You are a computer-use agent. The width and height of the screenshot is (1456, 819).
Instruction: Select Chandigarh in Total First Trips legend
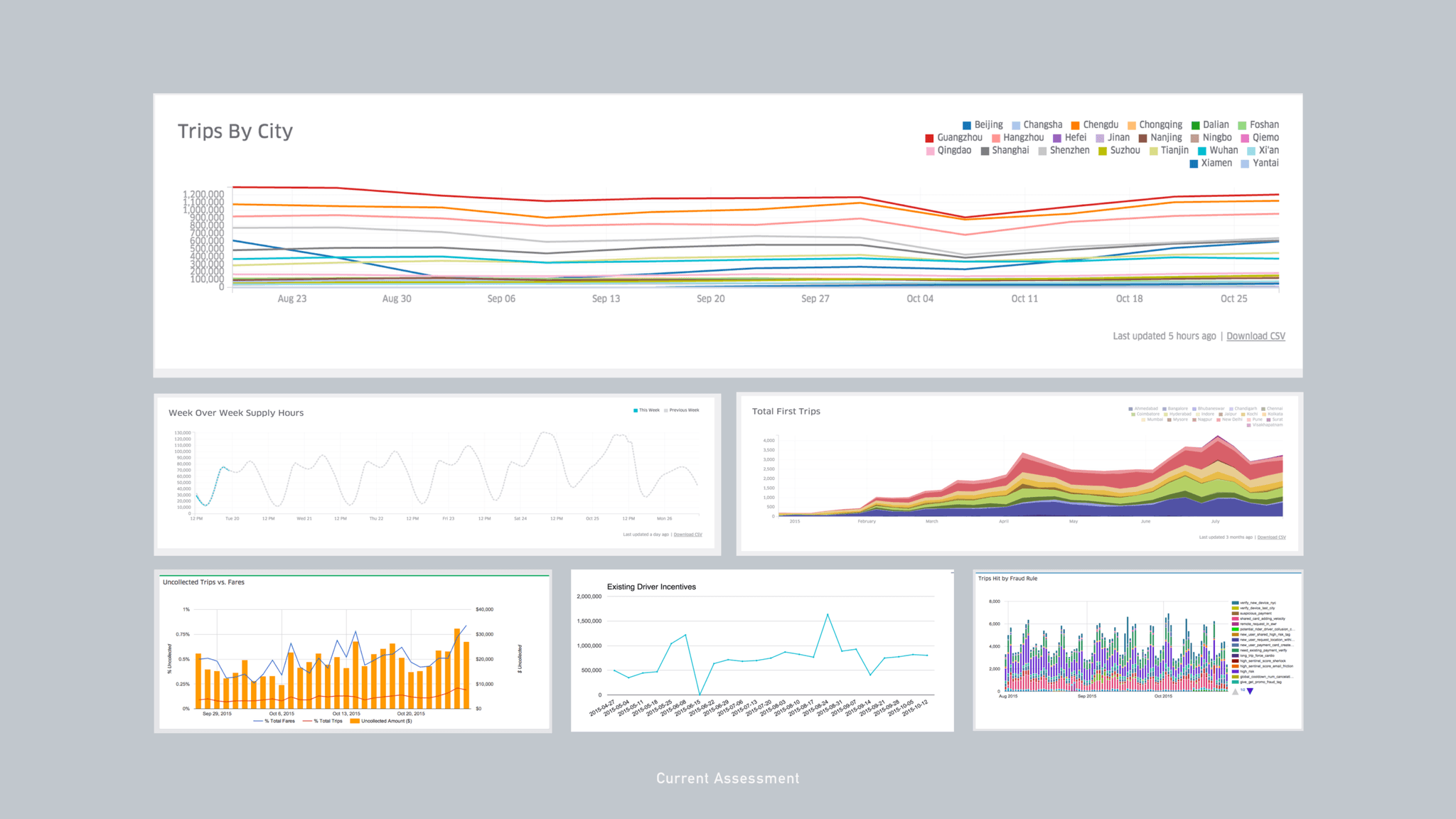coord(1243,409)
